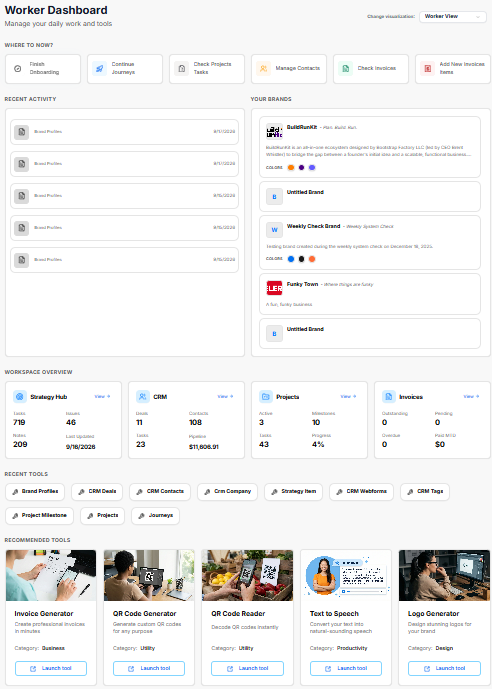Open the Project Milestone recent tool chip
The image size is (492, 689).
click(x=40, y=515)
